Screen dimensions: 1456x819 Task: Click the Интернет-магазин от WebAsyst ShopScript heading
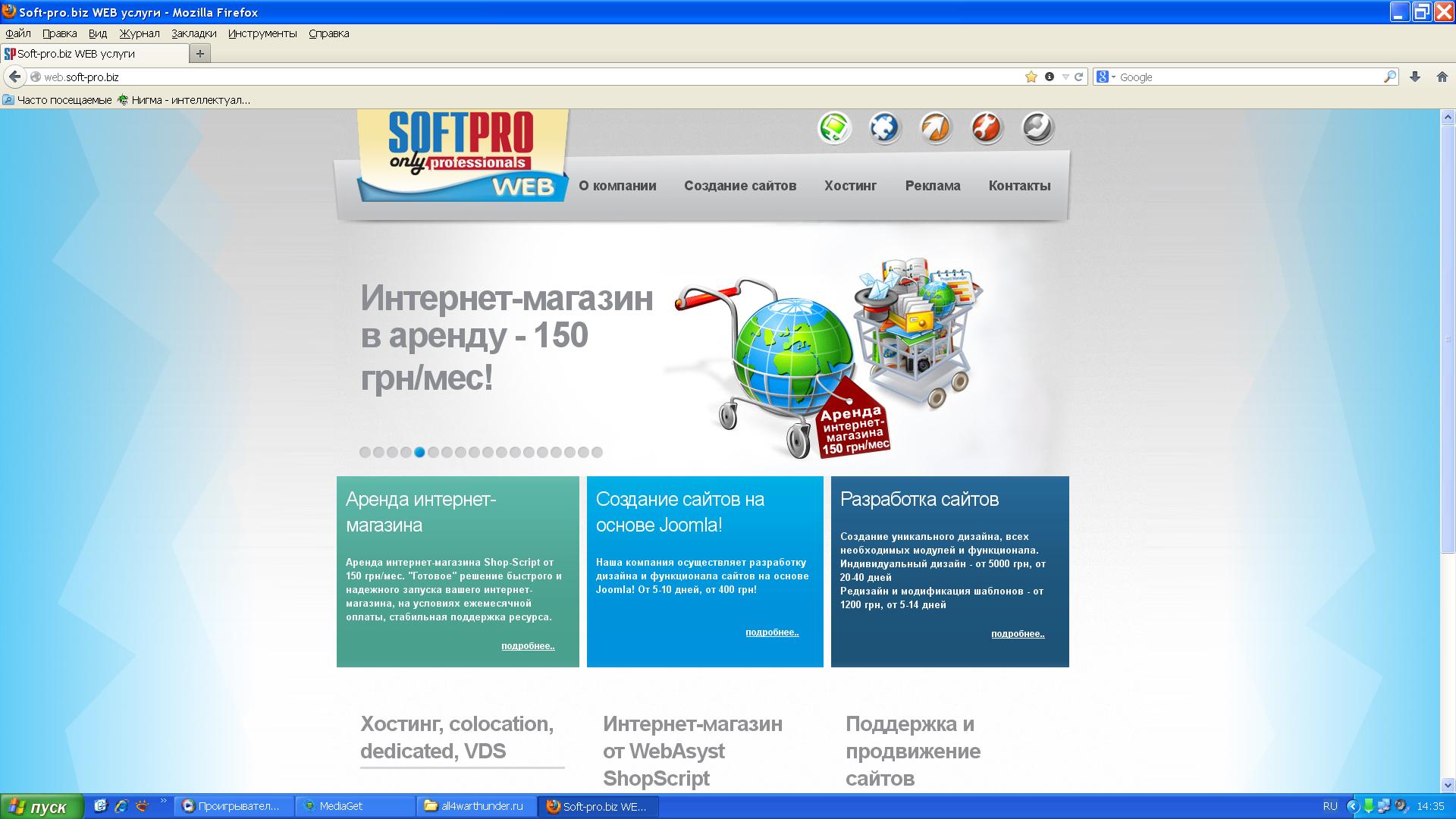(x=692, y=751)
